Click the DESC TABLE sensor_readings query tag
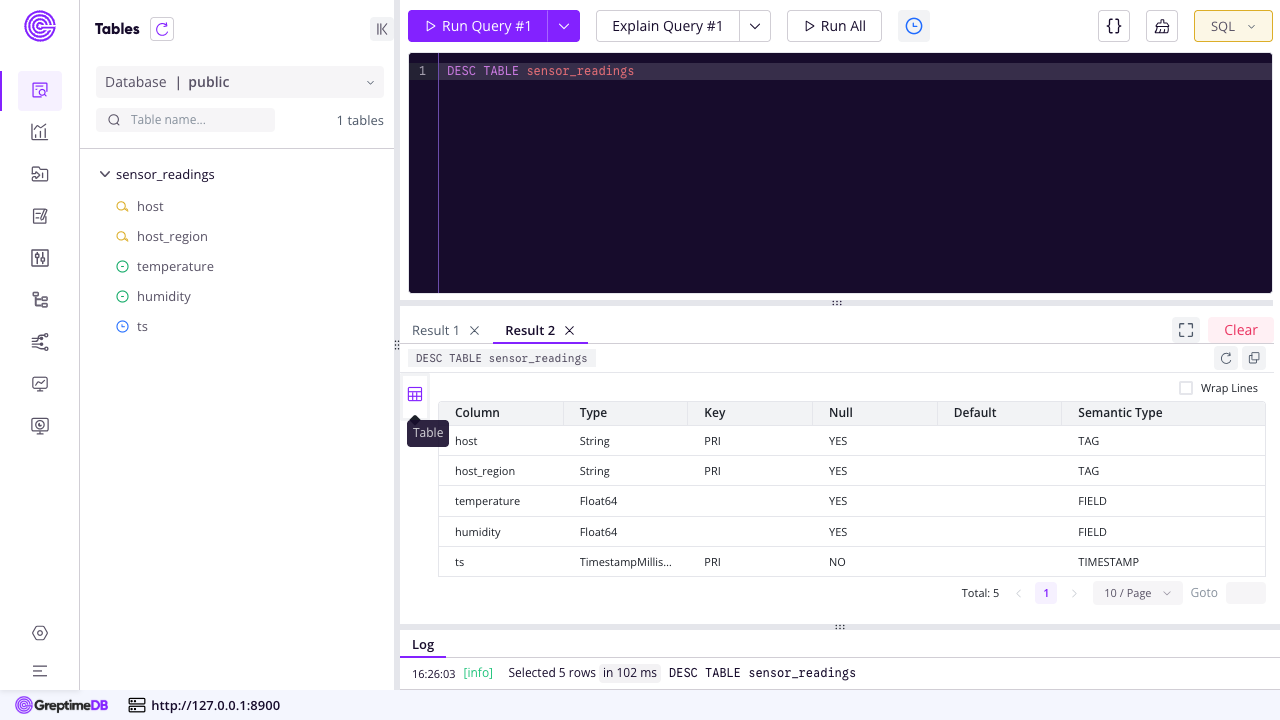Screen dimensions: 1280x720 point(501,358)
